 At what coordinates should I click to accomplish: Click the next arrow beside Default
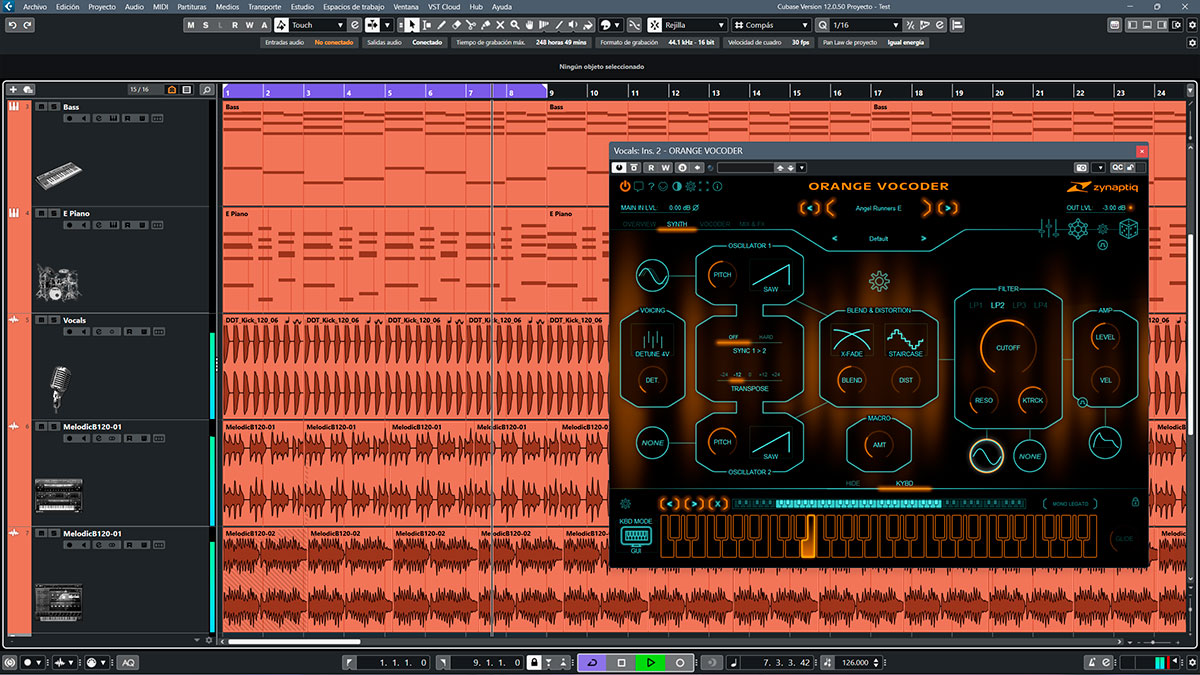923,239
